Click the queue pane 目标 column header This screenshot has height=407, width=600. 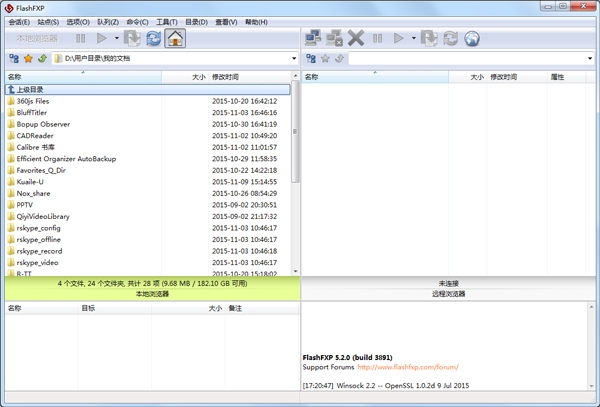pos(115,308)
